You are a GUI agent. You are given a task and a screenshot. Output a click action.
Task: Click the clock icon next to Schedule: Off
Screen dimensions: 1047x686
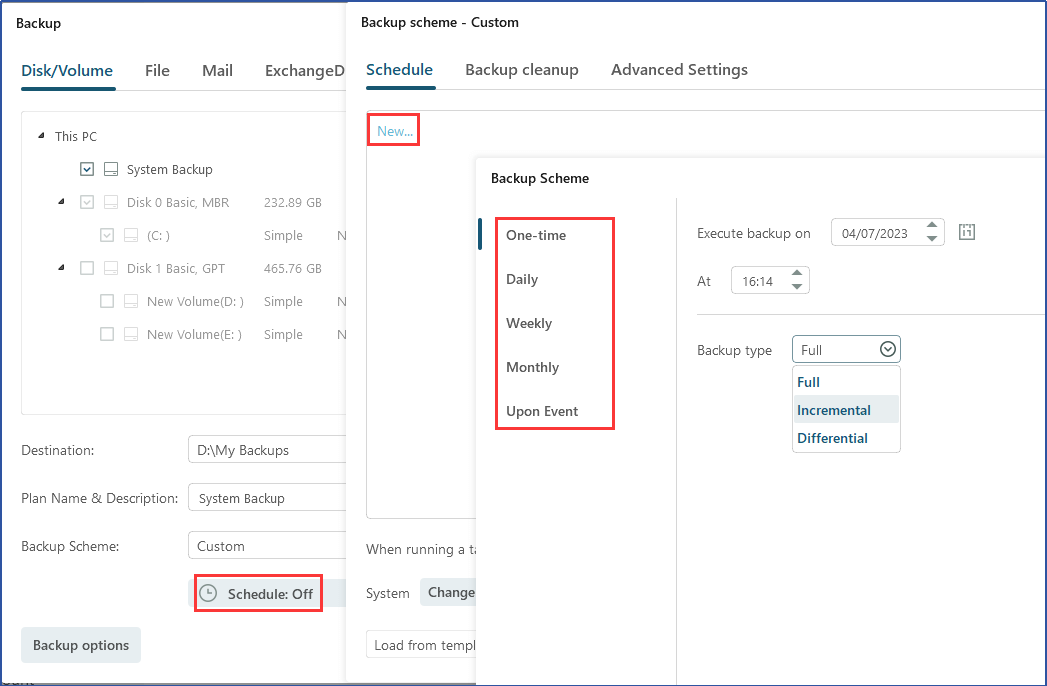pyautogui.click(x=208, y=593)
